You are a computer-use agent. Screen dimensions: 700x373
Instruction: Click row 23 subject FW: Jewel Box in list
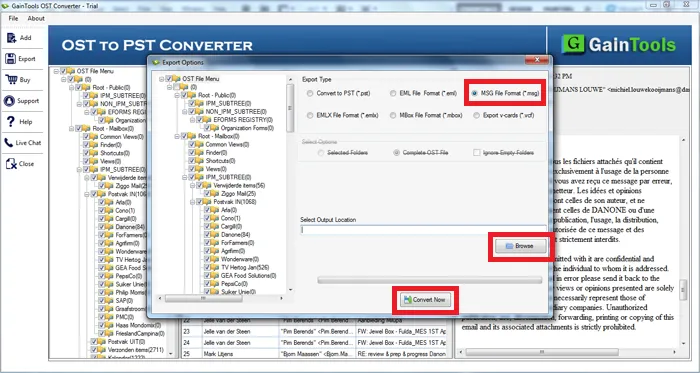[x=401, y=332]
